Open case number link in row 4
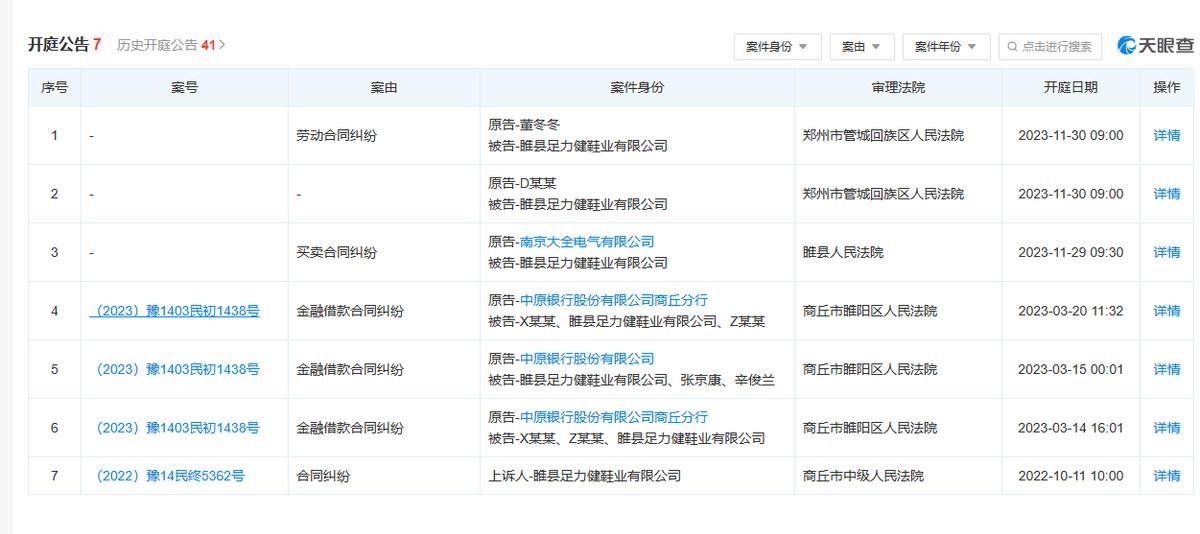Image resolution: width=1200 pixels, height=534 pixels. coord(175,311)
